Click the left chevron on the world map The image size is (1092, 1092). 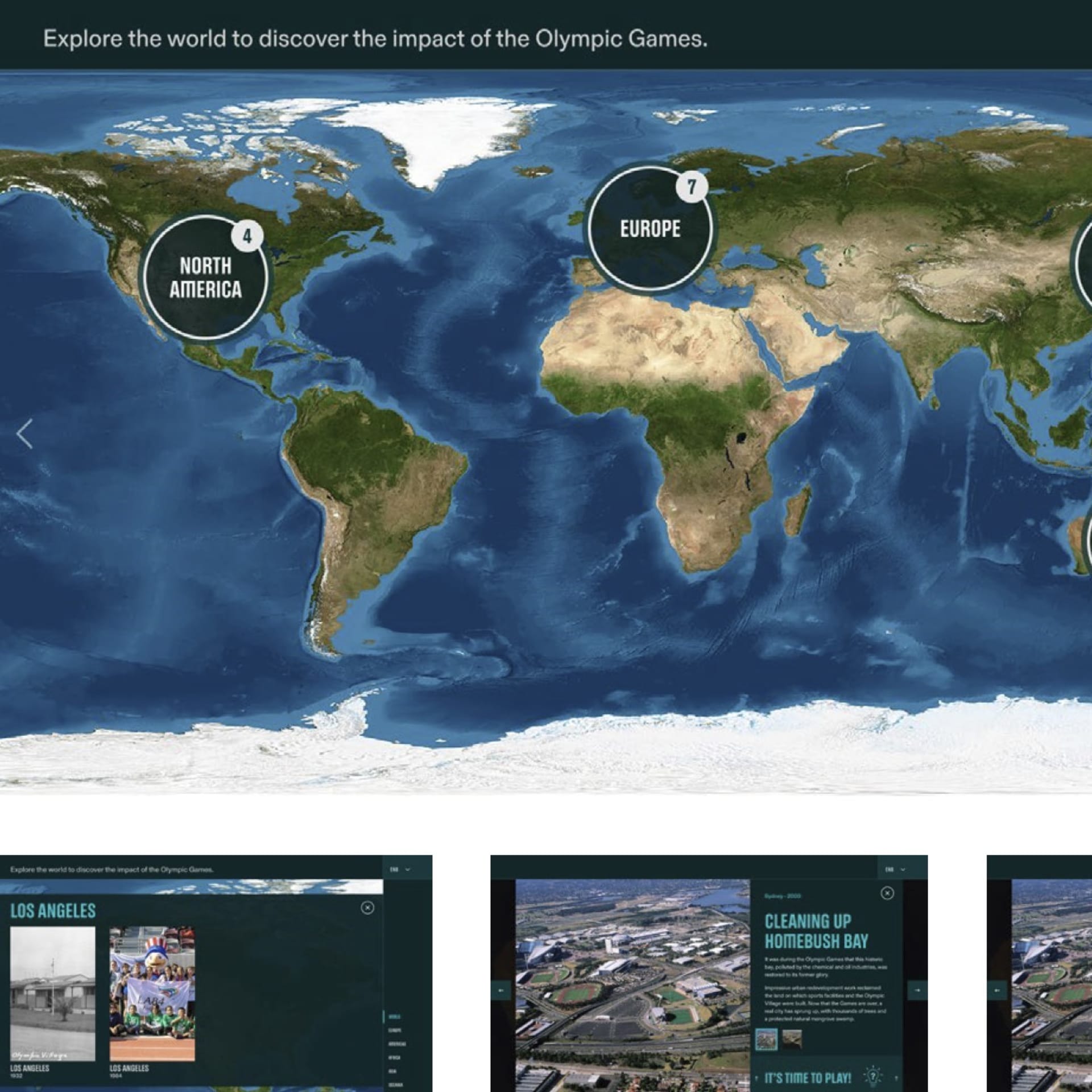point(24,435)
